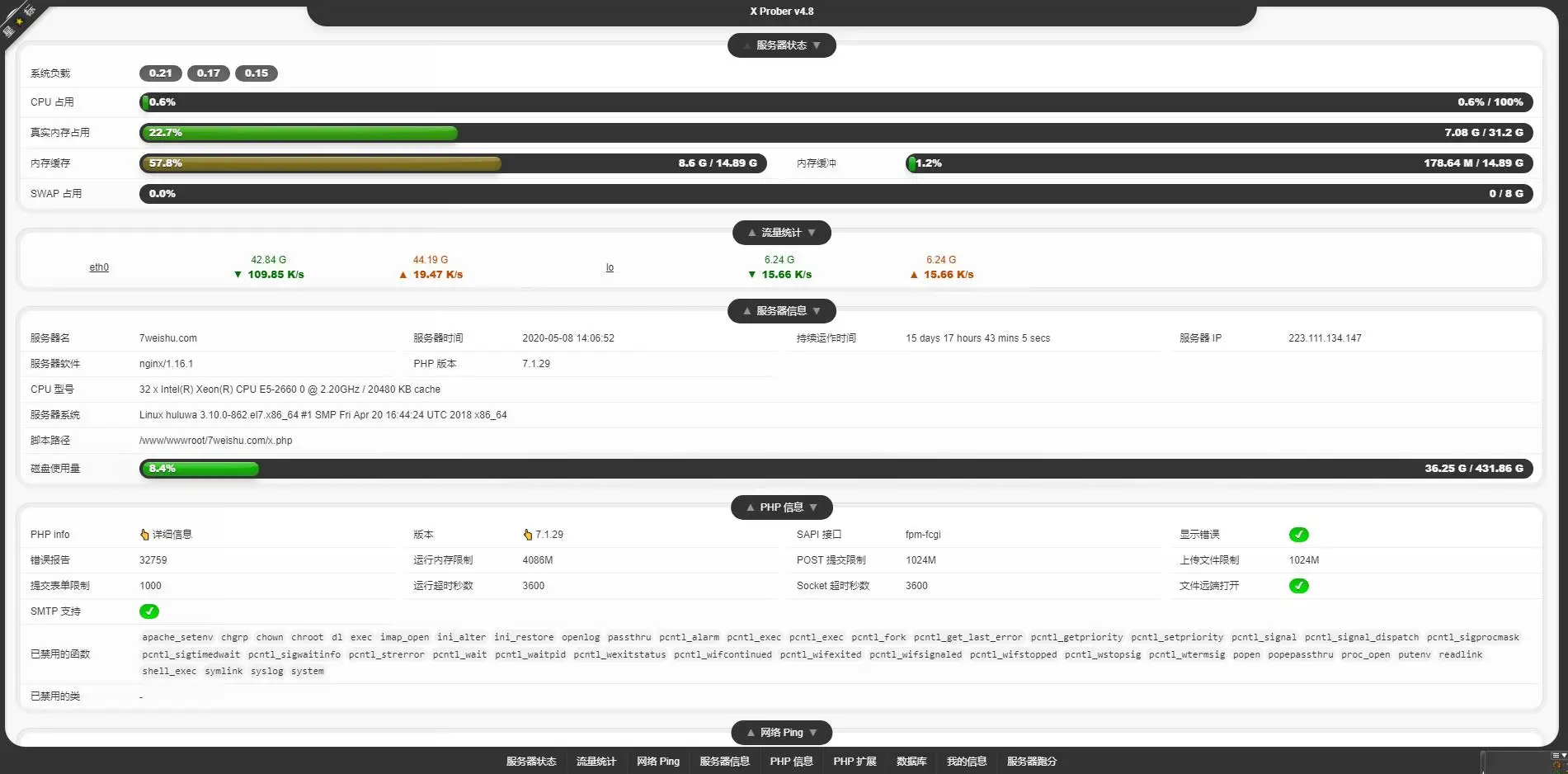Open the 服务器信息 footer nav item
This screenshot has width=1568, height=774.
pos(725,762)
